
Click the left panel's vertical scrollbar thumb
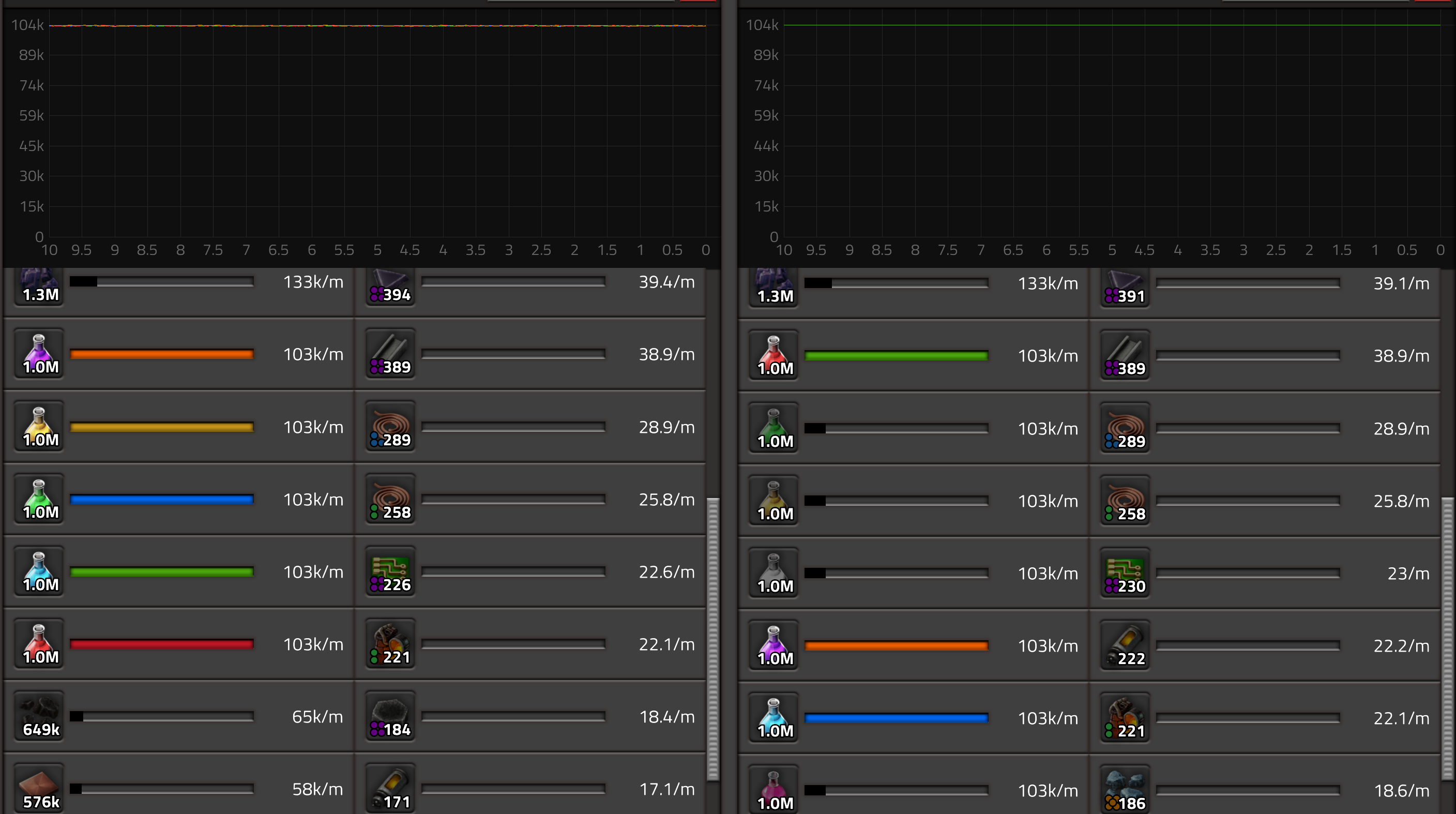[x=712, y=639]
